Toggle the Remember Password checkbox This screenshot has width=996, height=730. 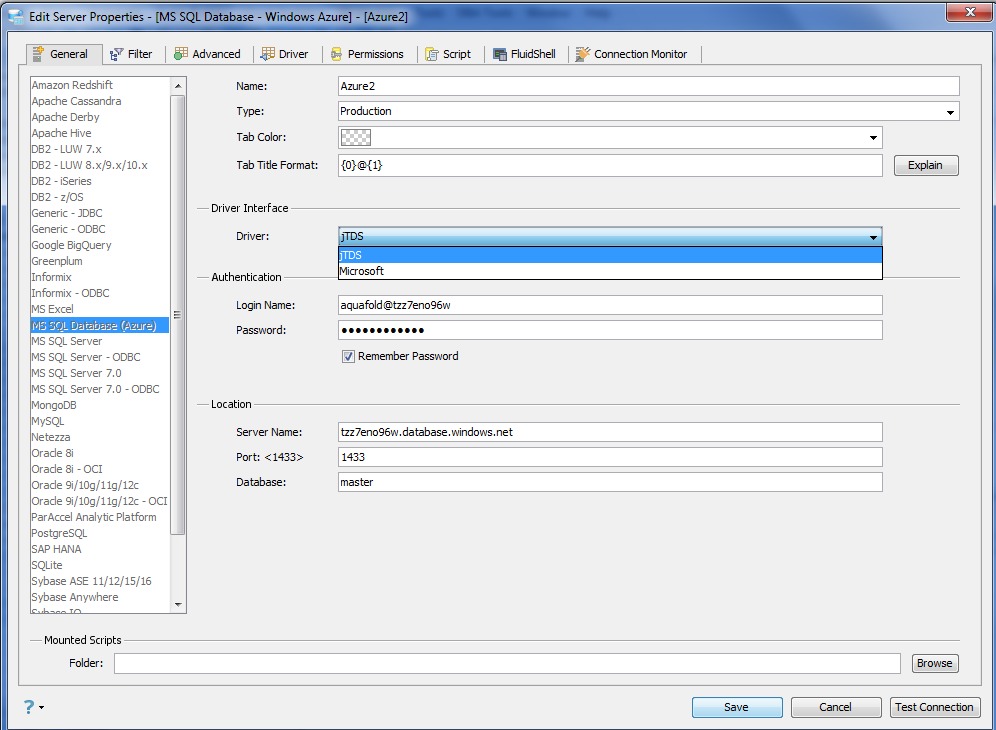[x=348, y=356]
